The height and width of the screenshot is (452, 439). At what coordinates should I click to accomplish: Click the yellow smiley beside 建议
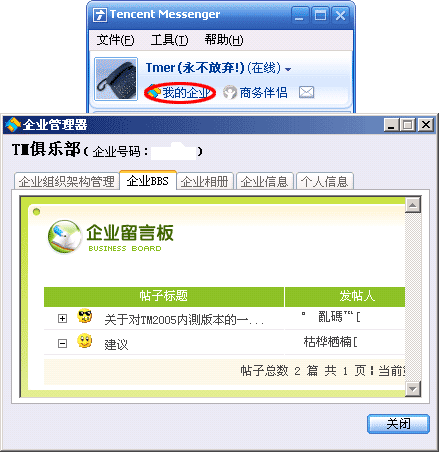click(x=85, y=341)
